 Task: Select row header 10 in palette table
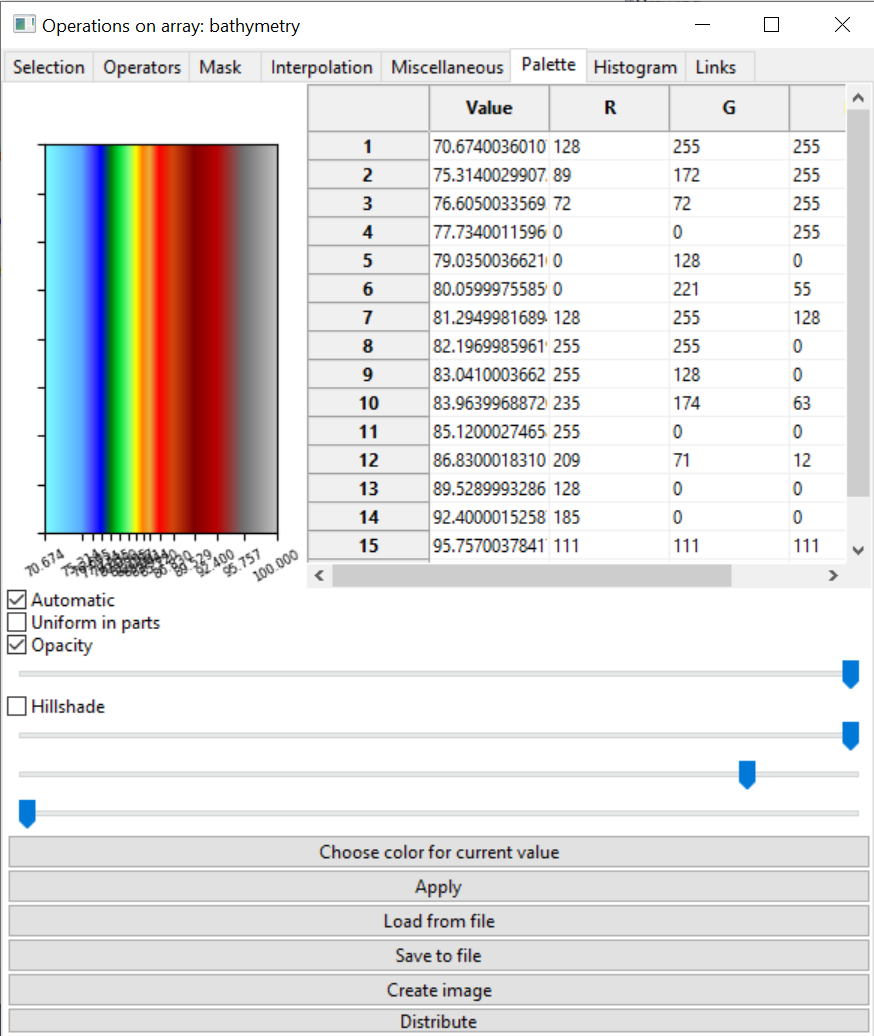coord(368,404)
